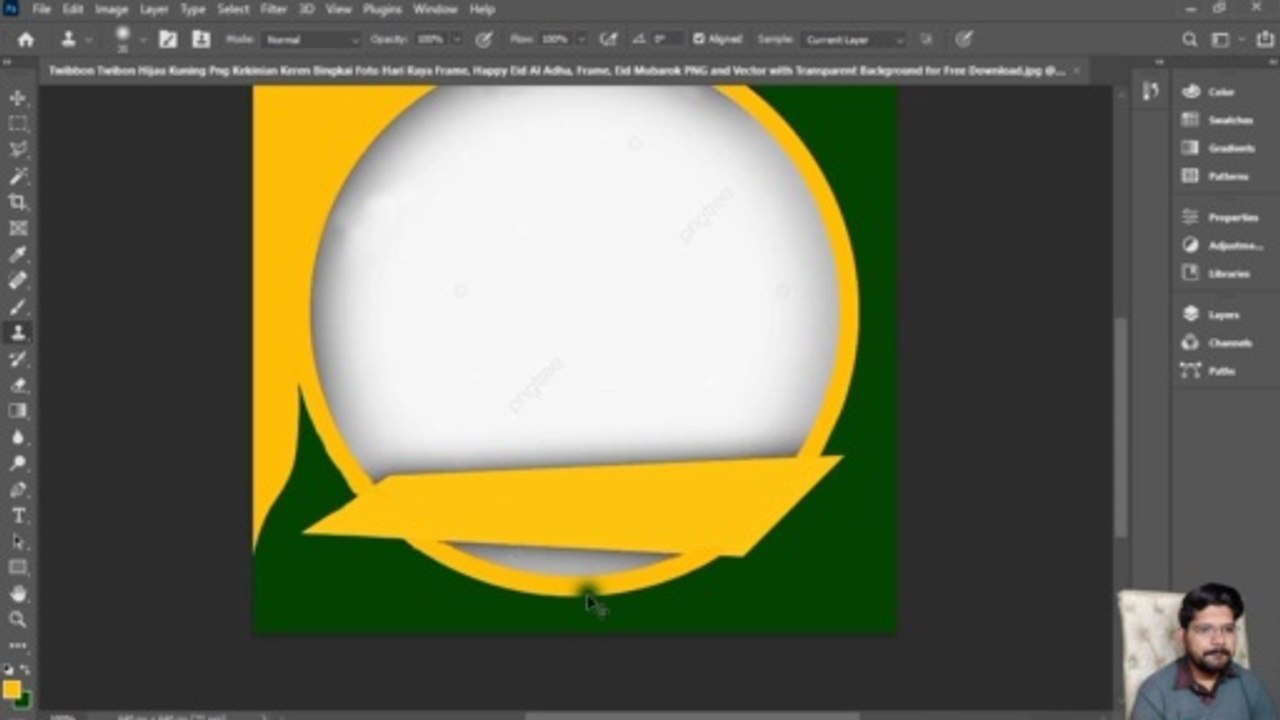
Task: Select the Horizontal Type tool
Action: (18, 515)
